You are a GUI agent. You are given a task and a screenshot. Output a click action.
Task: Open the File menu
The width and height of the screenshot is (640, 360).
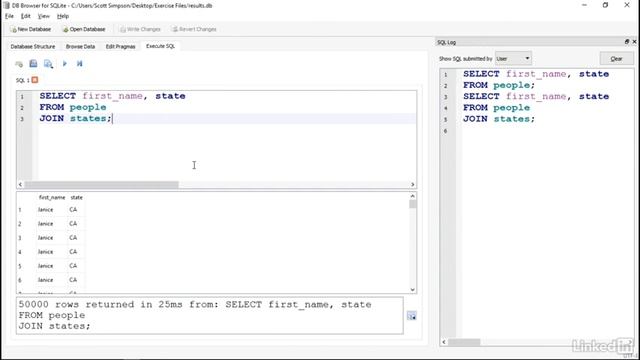(9, 16)
